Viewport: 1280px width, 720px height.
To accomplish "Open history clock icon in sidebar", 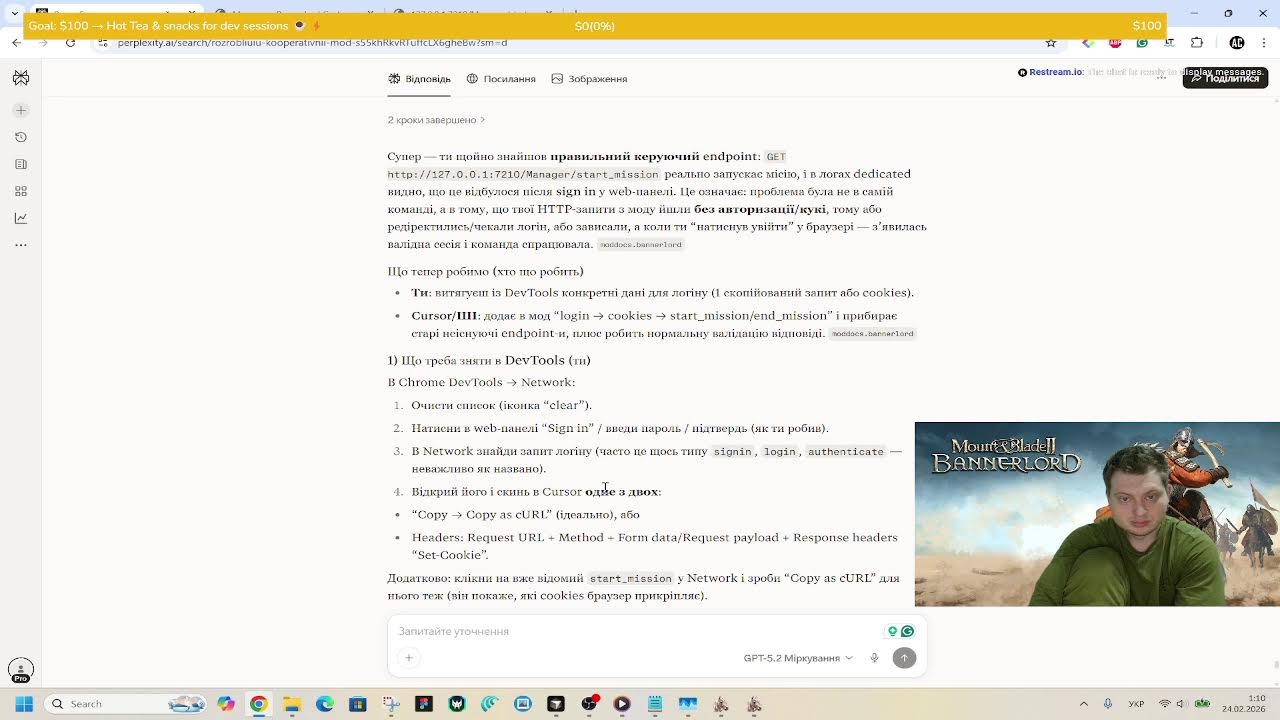I will pos(21,137).
